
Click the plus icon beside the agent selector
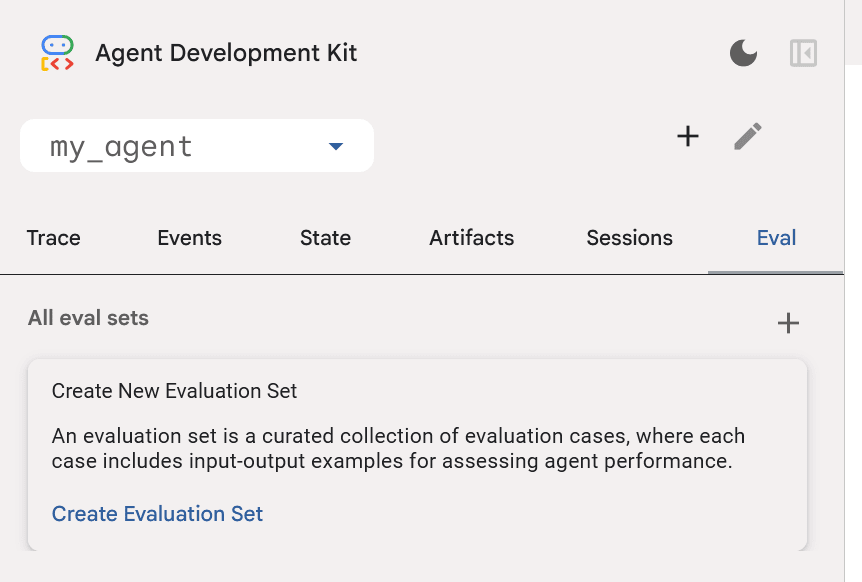point(688,136)
